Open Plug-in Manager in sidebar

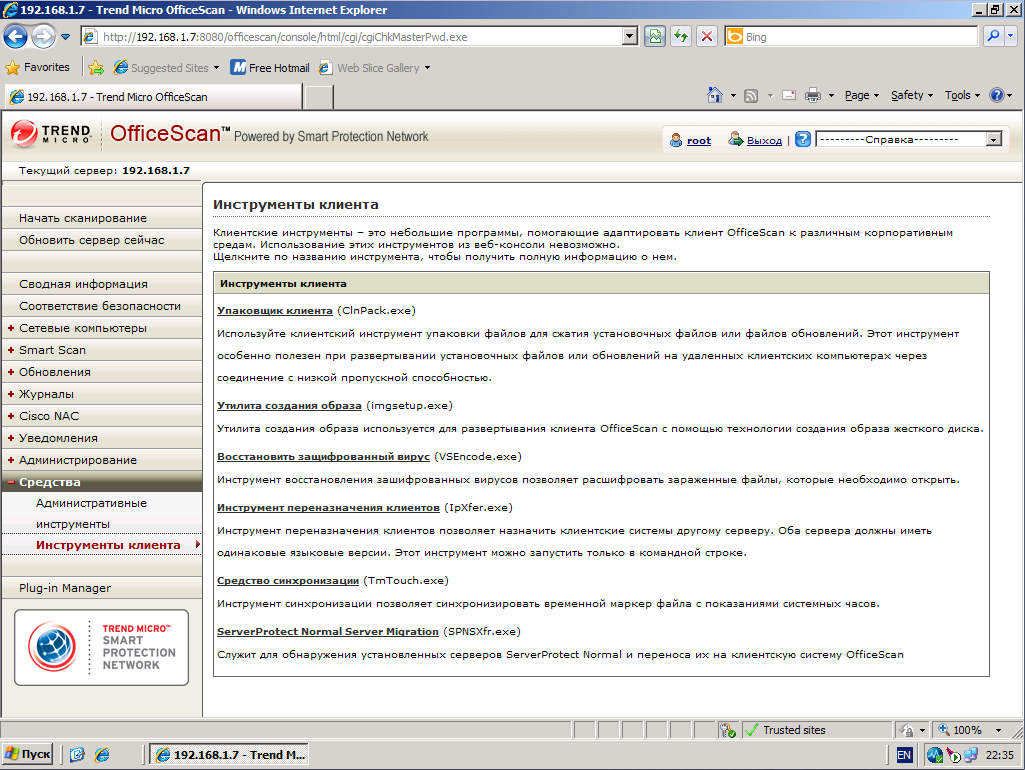[102, 588]
